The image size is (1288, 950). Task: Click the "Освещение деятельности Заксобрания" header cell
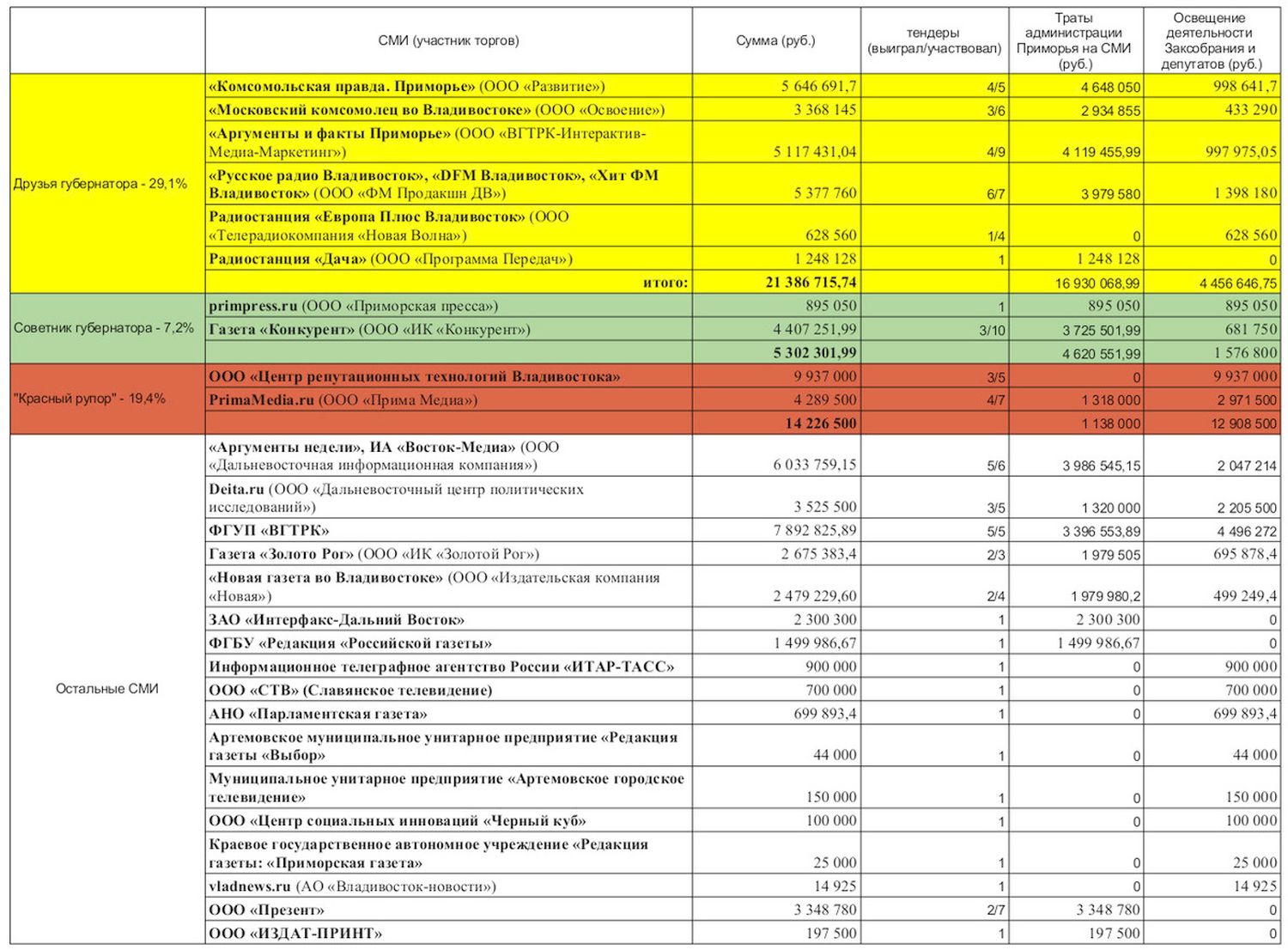click(1211, 40)
